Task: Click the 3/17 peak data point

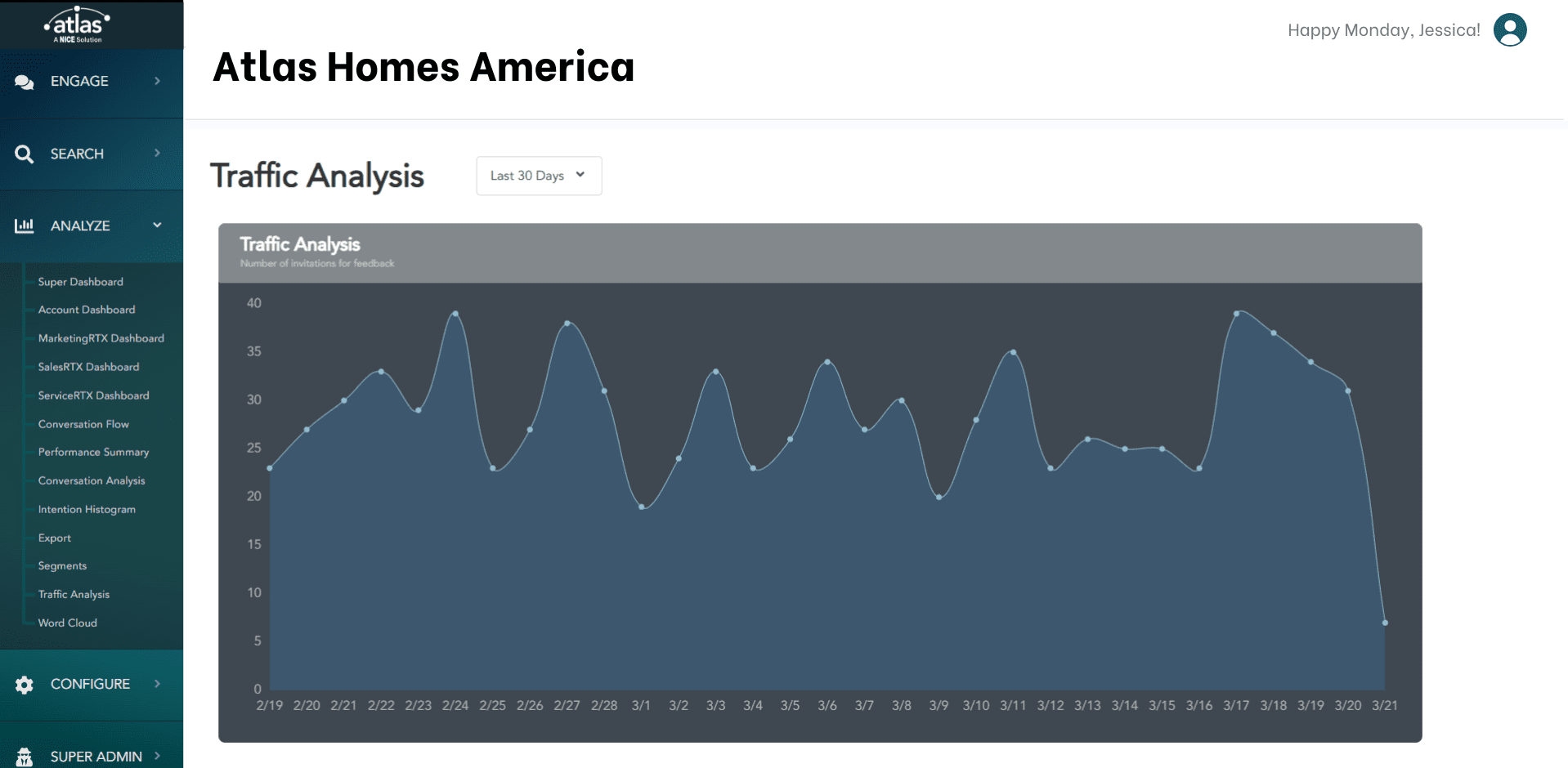Action: (x=1236, y=314)
